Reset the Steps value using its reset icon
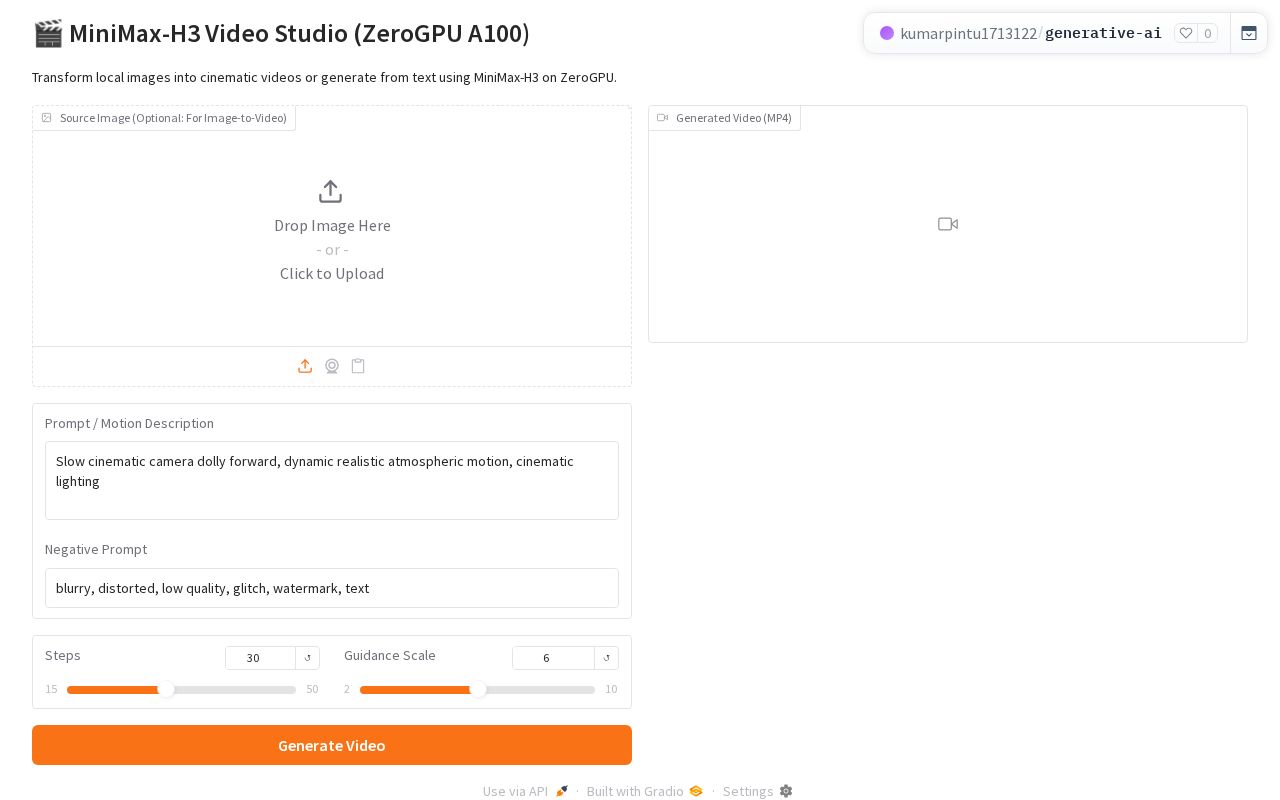This screenshot has height=800, width=1280. (307, 658)
